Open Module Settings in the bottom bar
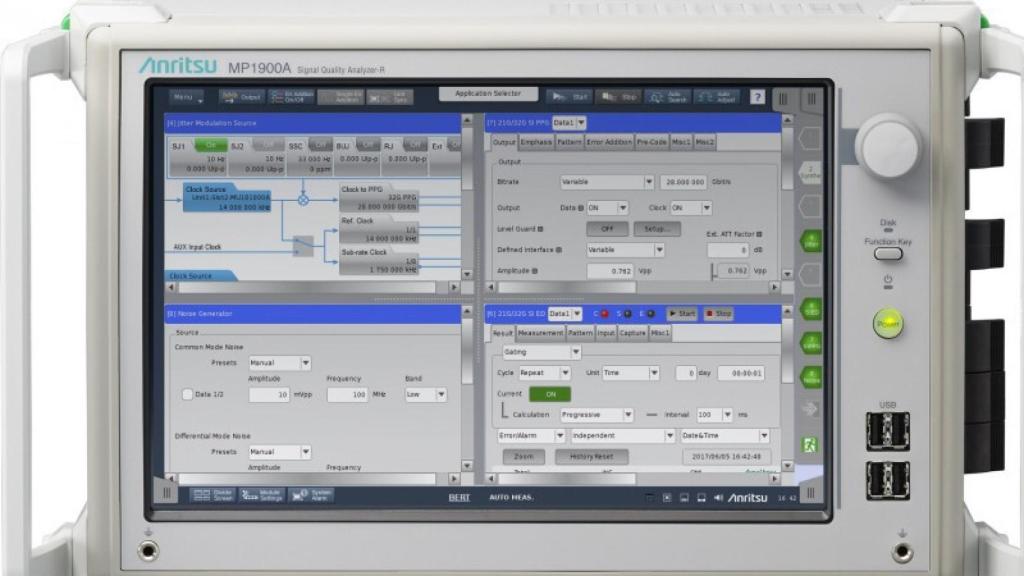 (262, 496)
